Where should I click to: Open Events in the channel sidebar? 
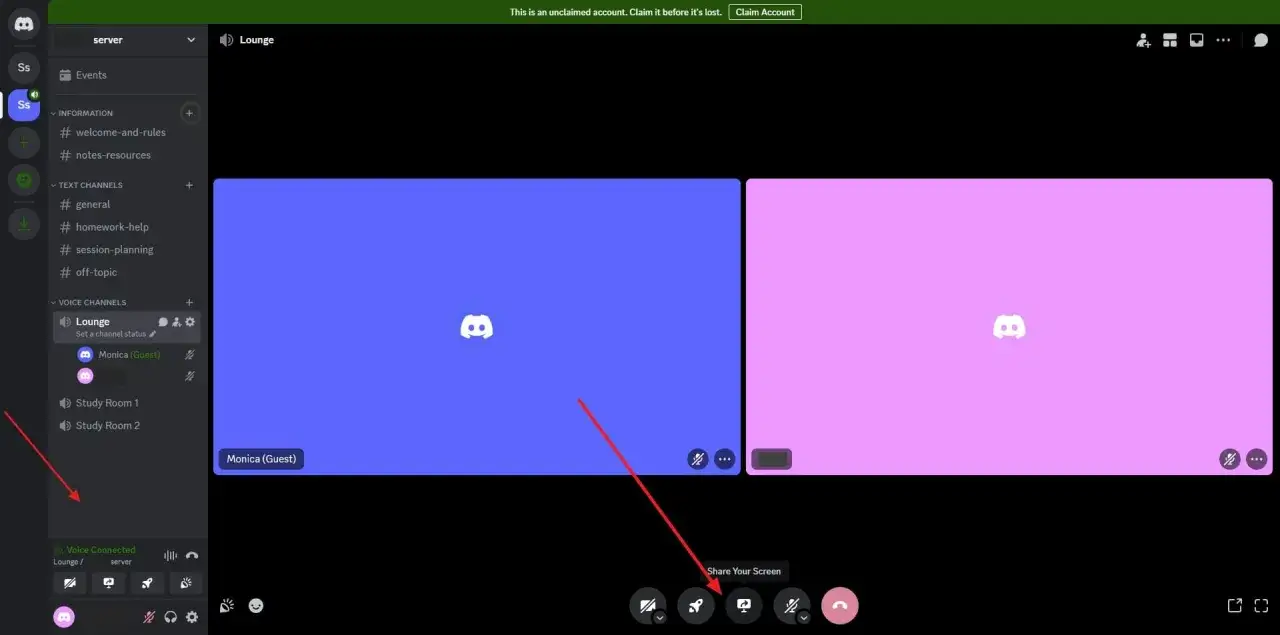point(128,75)
